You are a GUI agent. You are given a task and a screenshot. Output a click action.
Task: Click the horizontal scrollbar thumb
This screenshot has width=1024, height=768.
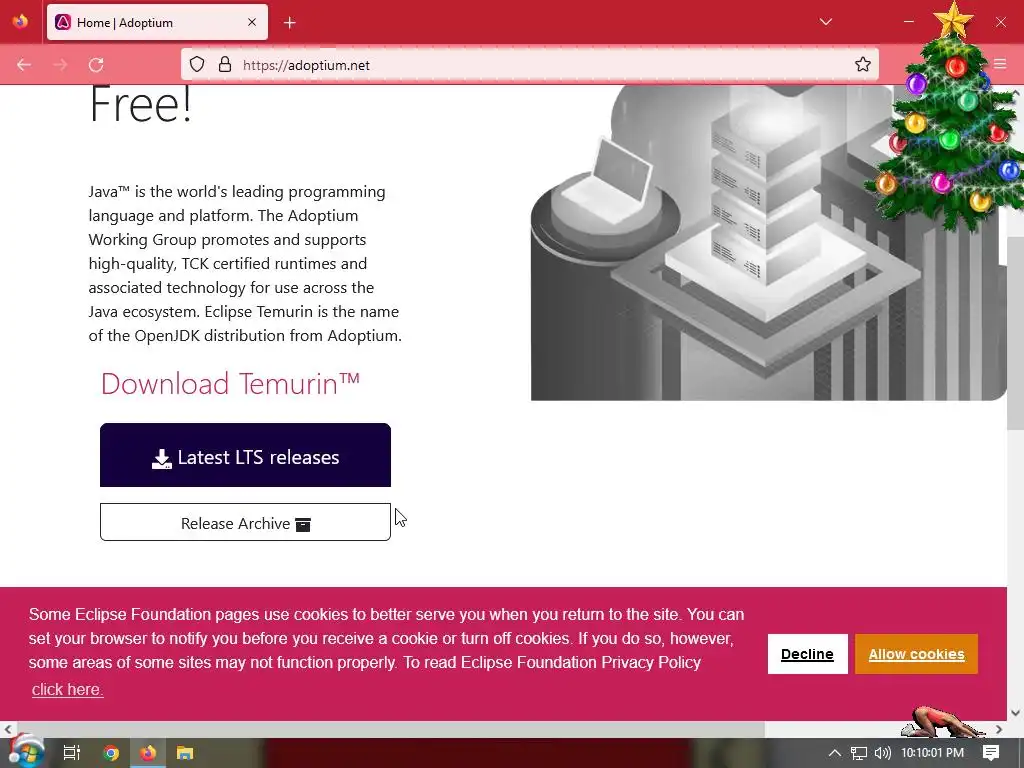[x=389, y=729]
